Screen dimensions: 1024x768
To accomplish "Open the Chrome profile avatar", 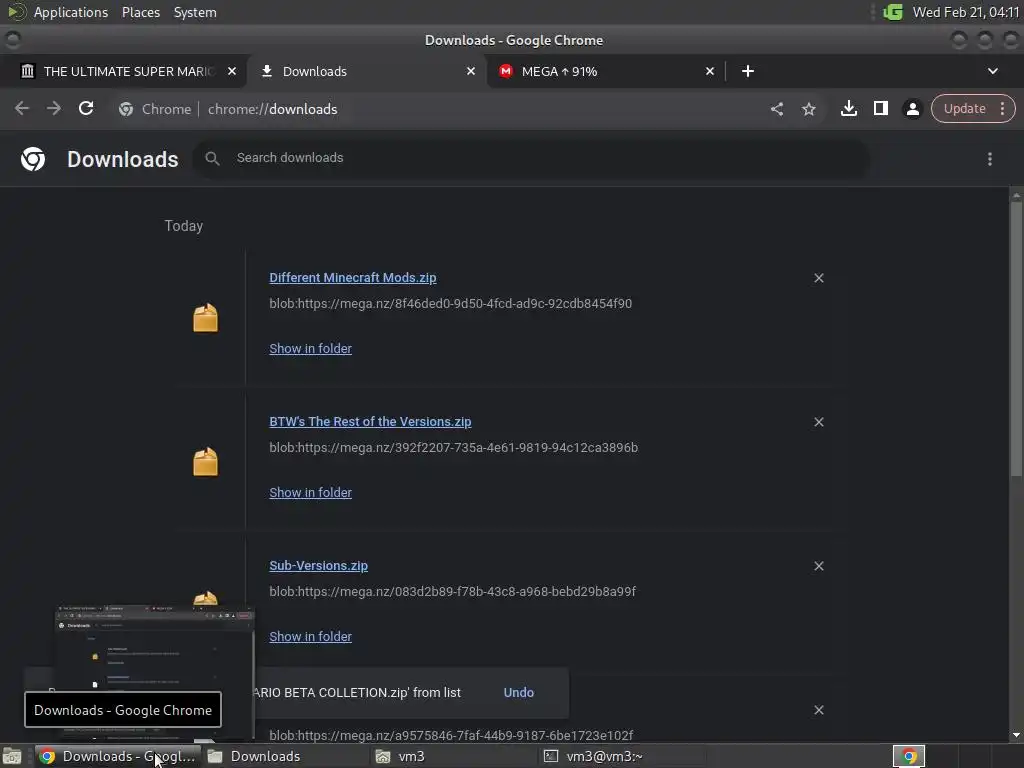I will [x=912, y=109].
